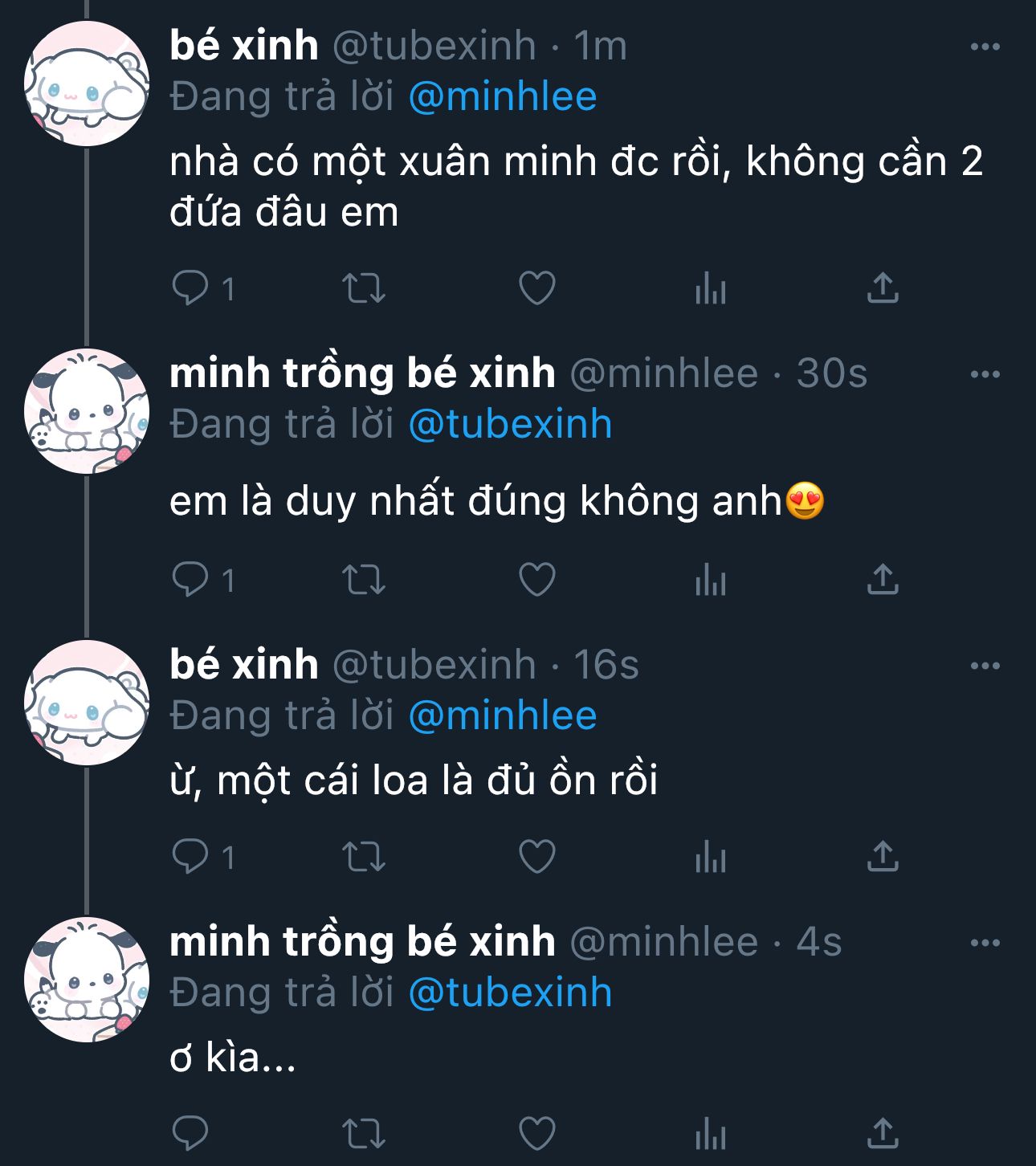Like the "ừ, một cái loa" tweet
Viewport: 1036px width, 1166px height.
(x=536, y=857)
